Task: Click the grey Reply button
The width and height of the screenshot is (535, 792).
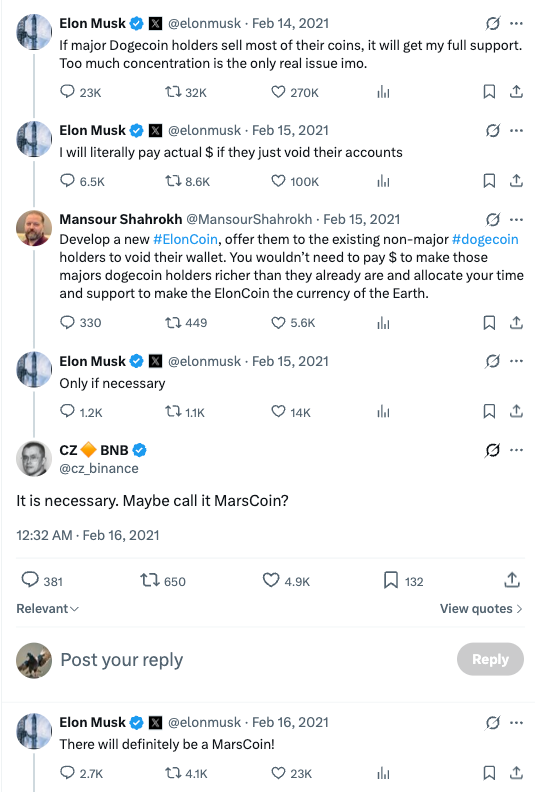Action: 490,659
